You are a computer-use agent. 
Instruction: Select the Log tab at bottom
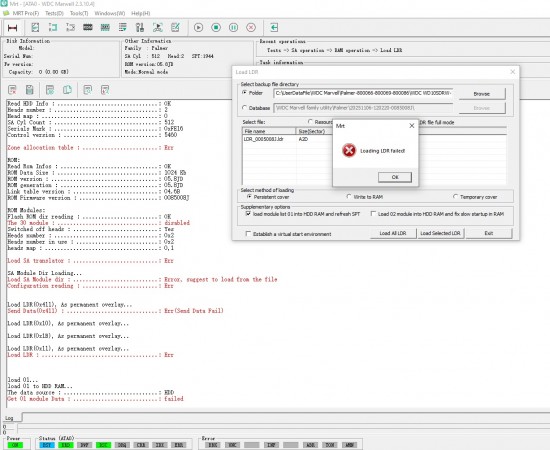[9, 418]
